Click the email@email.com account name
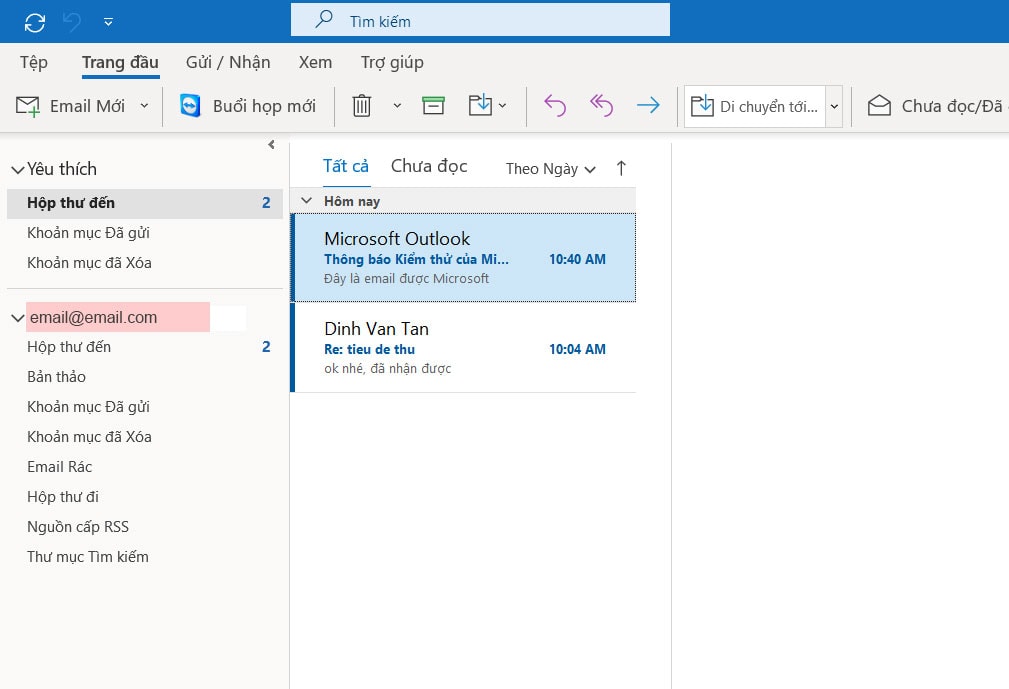Viewport: 1009px width, 689px height. (x=93, y=317)
